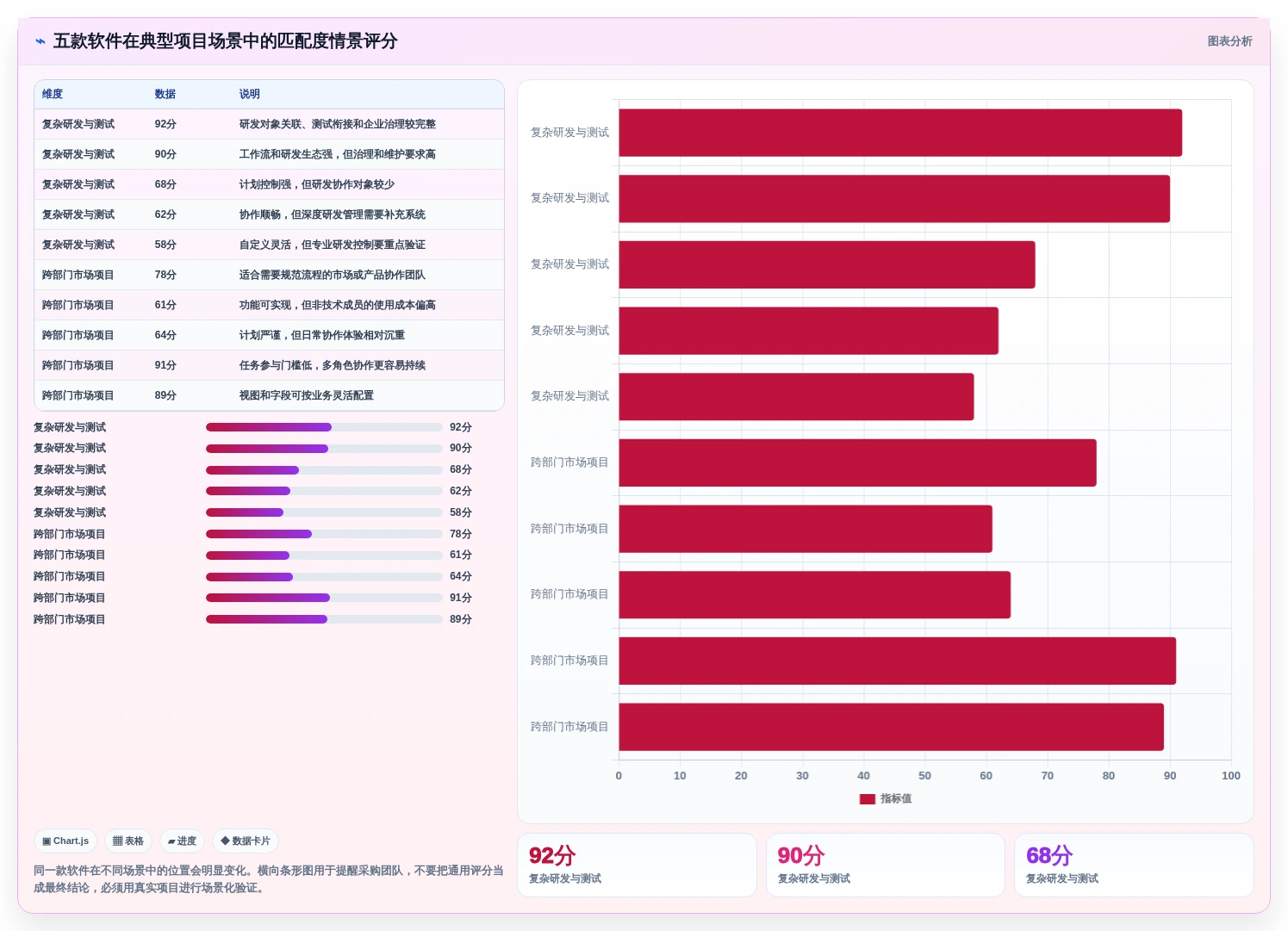This screenshot has width=1288, height=931.
Task: Click the 数据 column header
Action: point(165,94)
